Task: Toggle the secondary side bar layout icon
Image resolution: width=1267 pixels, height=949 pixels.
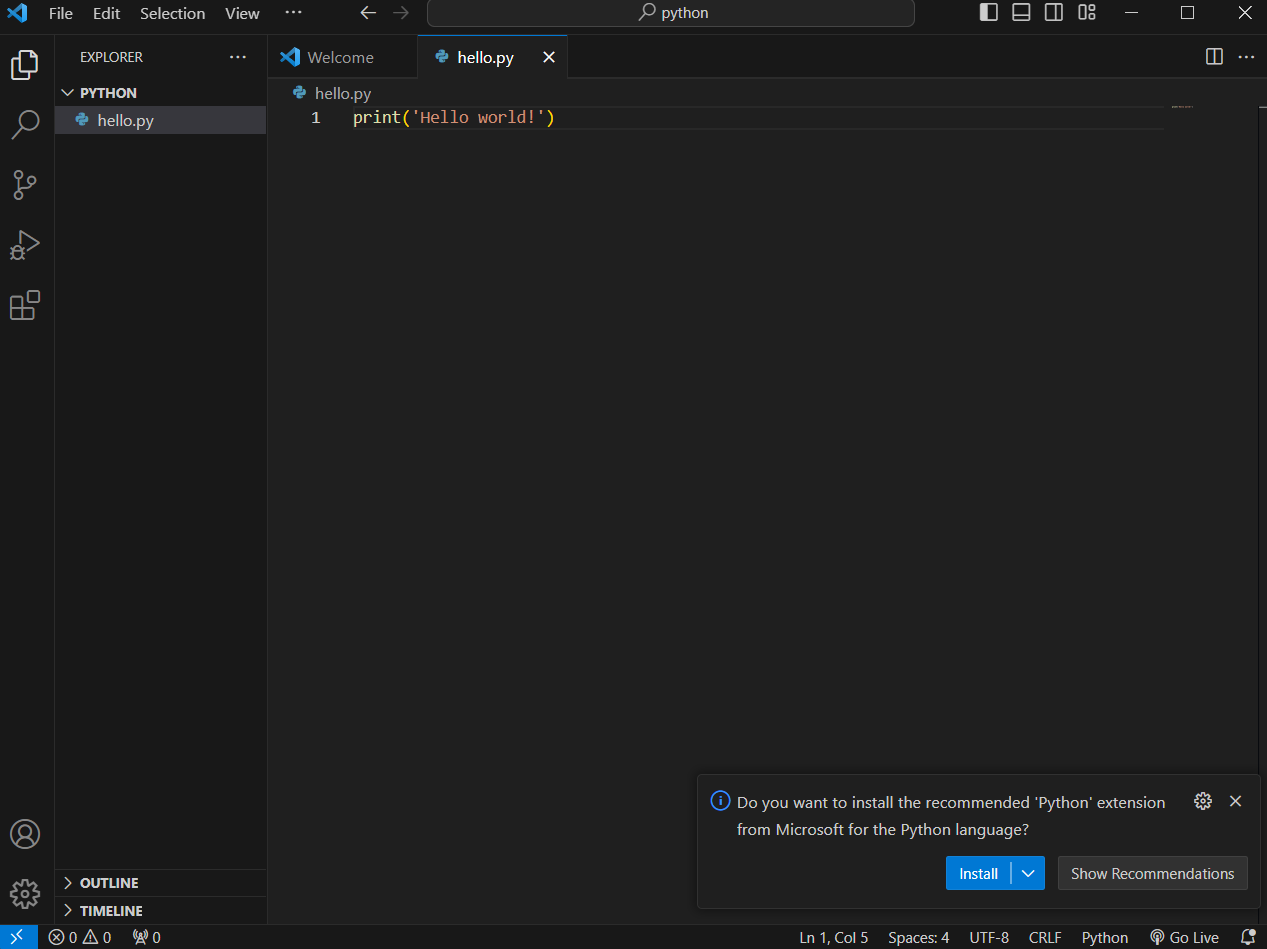Action: (1054, 13)
